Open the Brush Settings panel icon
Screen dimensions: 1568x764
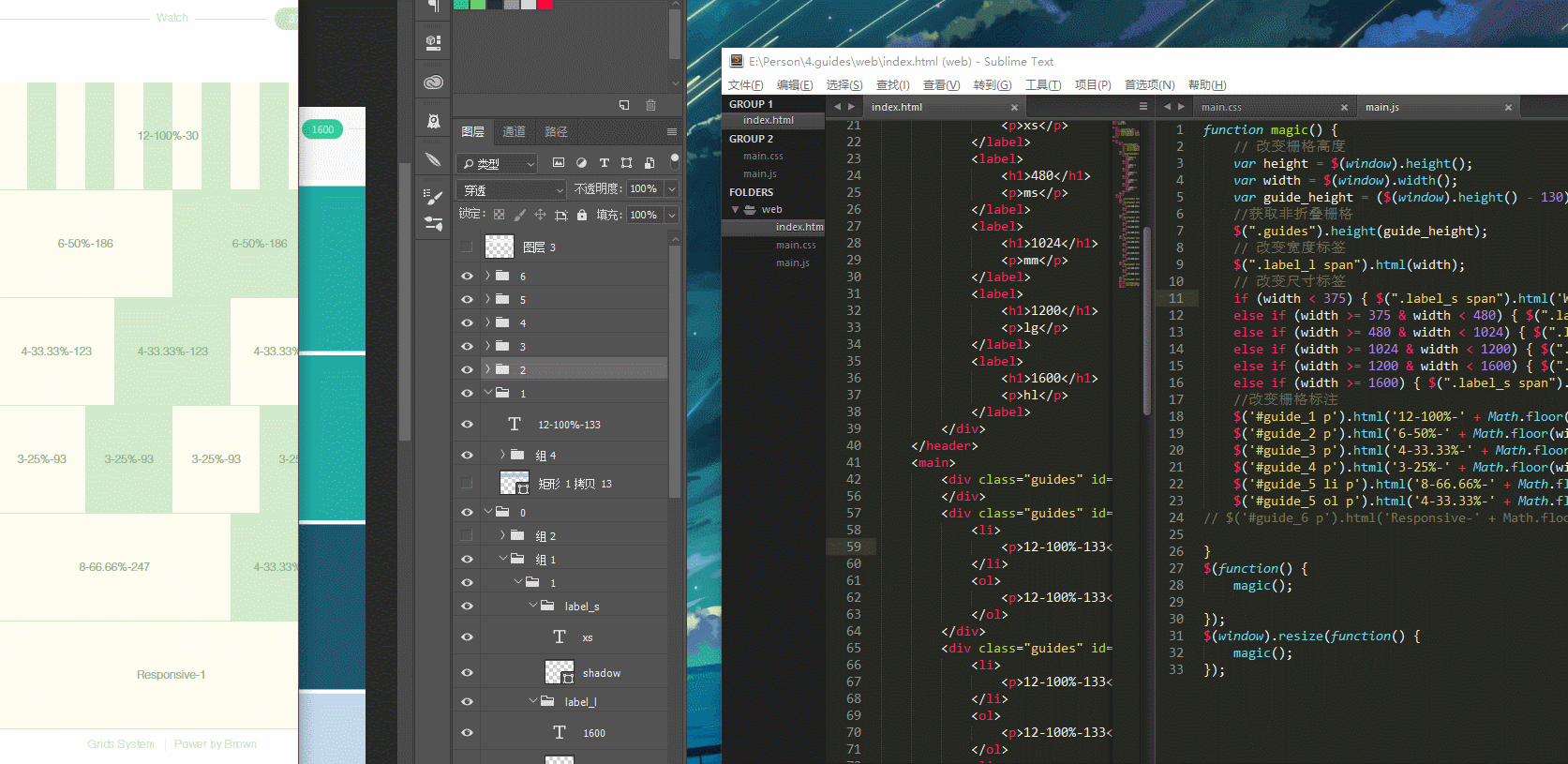point(433,198)
